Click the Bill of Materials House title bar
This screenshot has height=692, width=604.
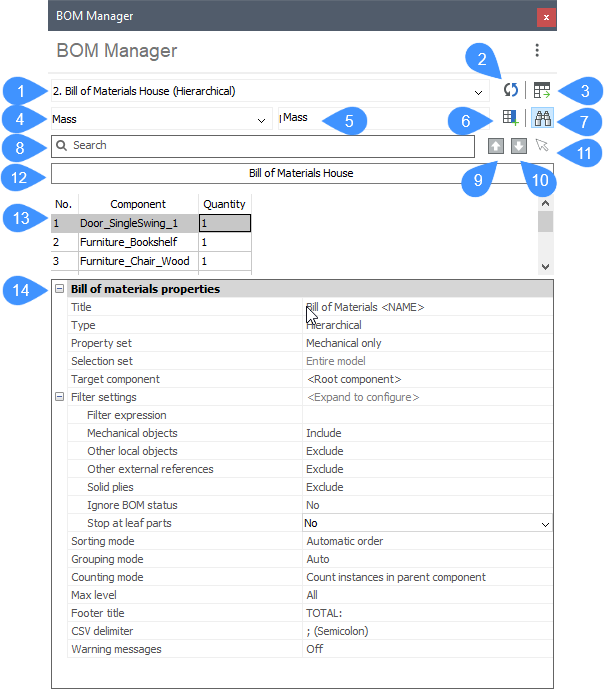[x=301, y=173]
